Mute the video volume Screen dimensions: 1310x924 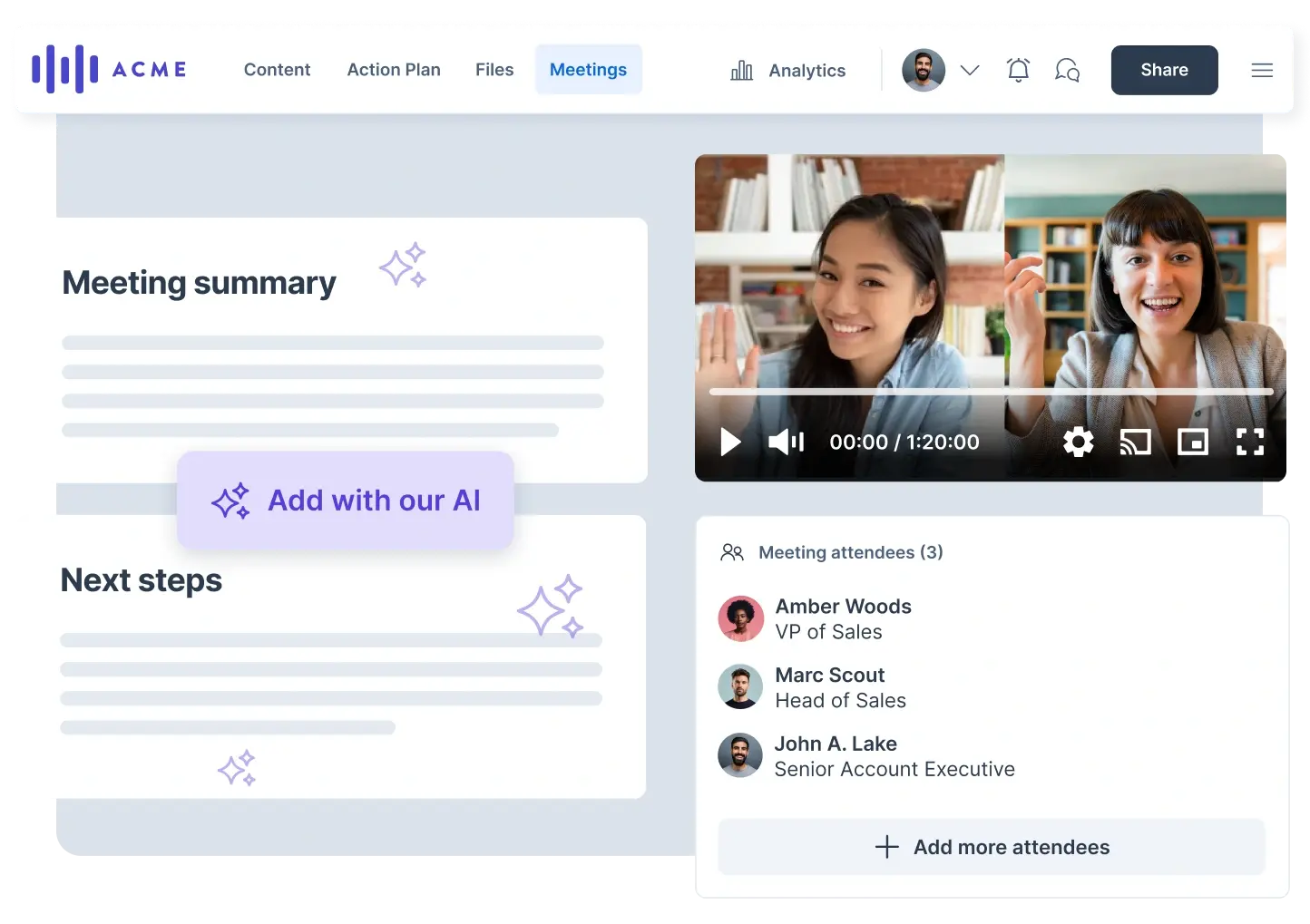pyautogui.click(x=786, y=442)
